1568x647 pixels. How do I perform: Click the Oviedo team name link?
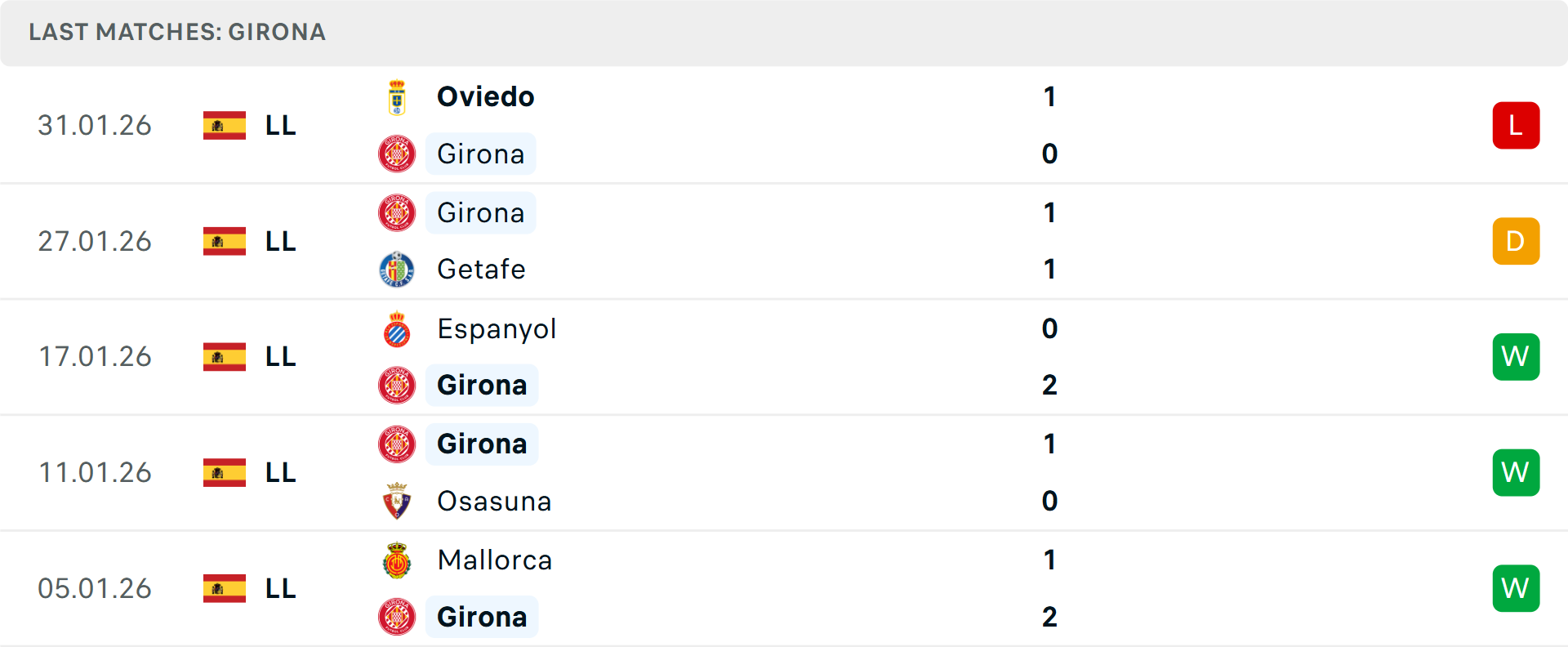(x=486, y=96)
